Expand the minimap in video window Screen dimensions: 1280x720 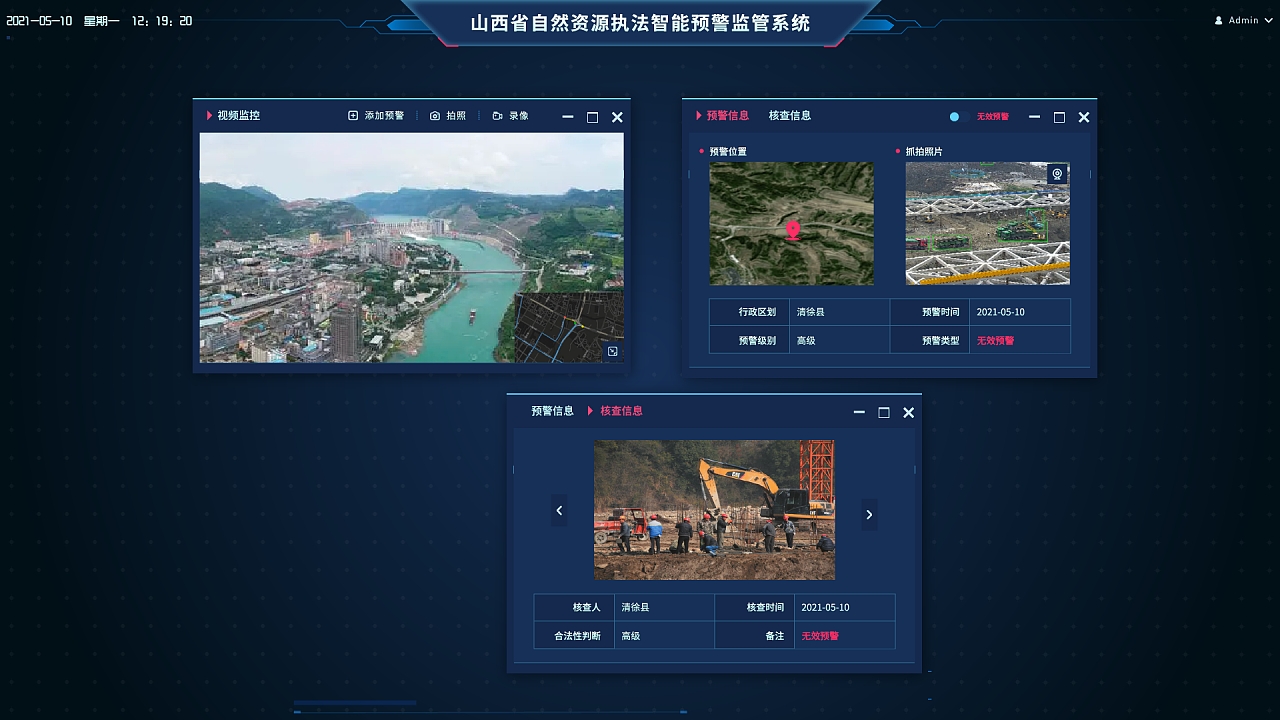tap(613, 351)
